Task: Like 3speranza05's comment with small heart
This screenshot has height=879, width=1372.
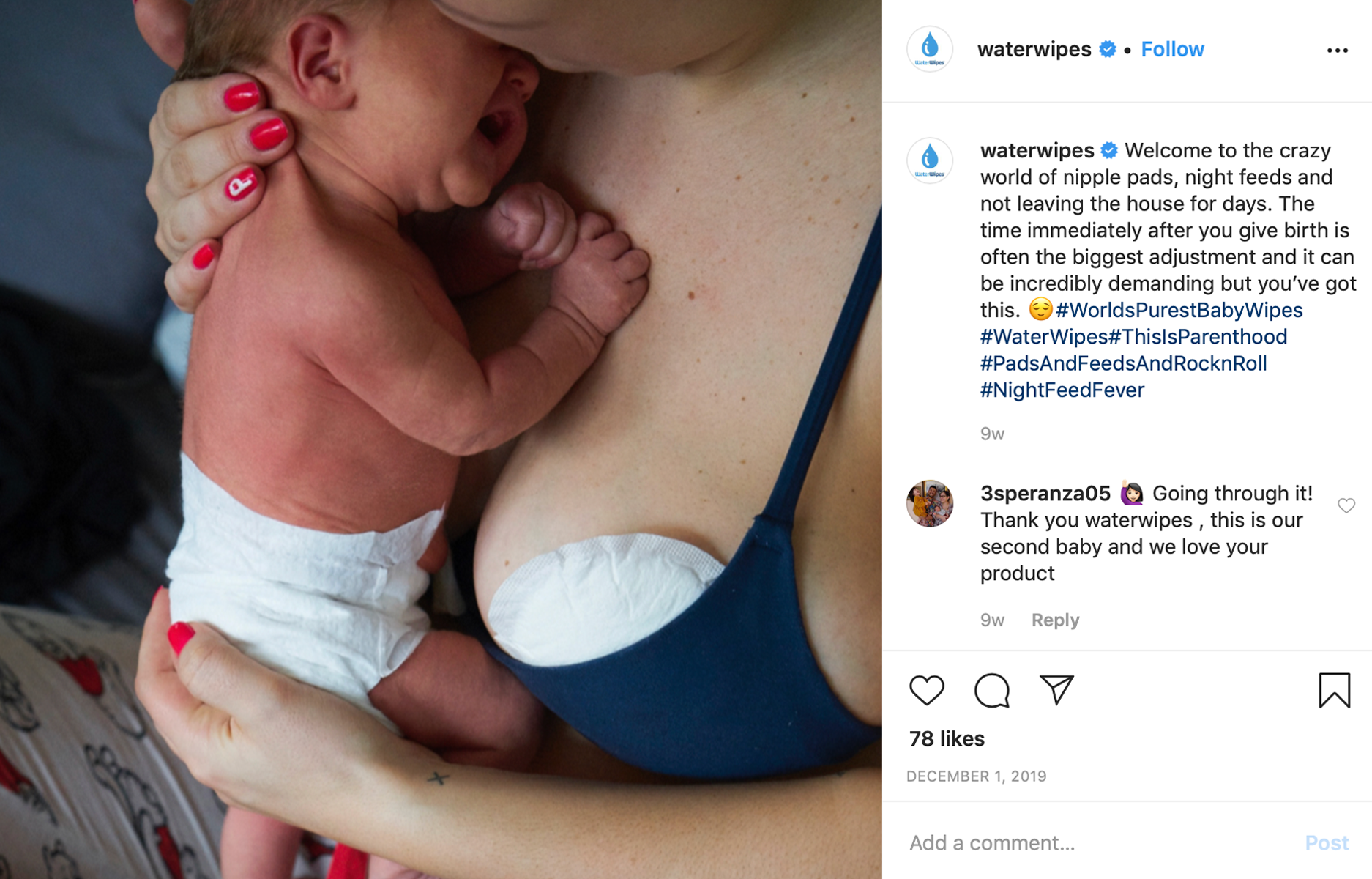Action: 1346,505
